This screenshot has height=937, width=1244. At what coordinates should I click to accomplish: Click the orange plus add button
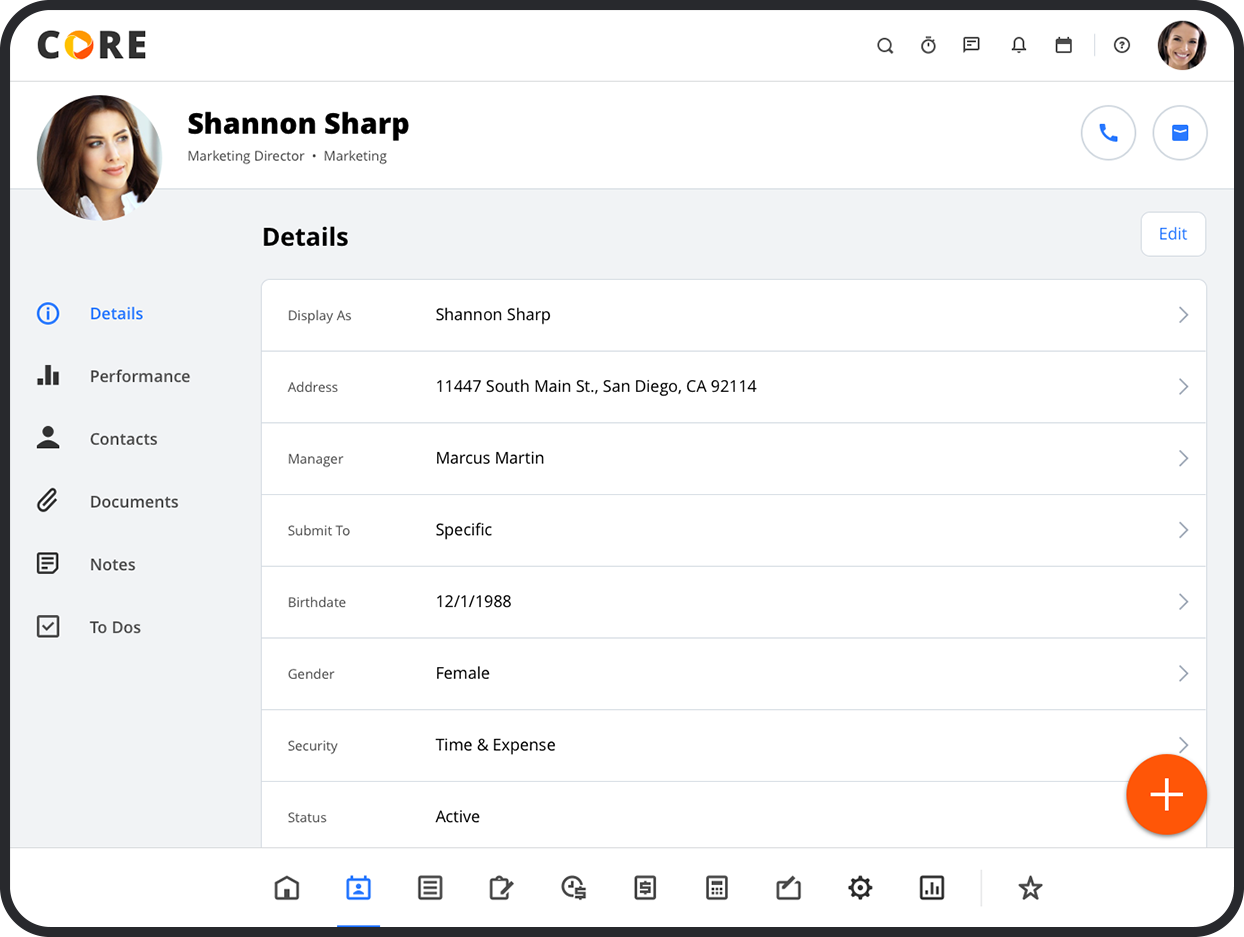[1166, 795]
